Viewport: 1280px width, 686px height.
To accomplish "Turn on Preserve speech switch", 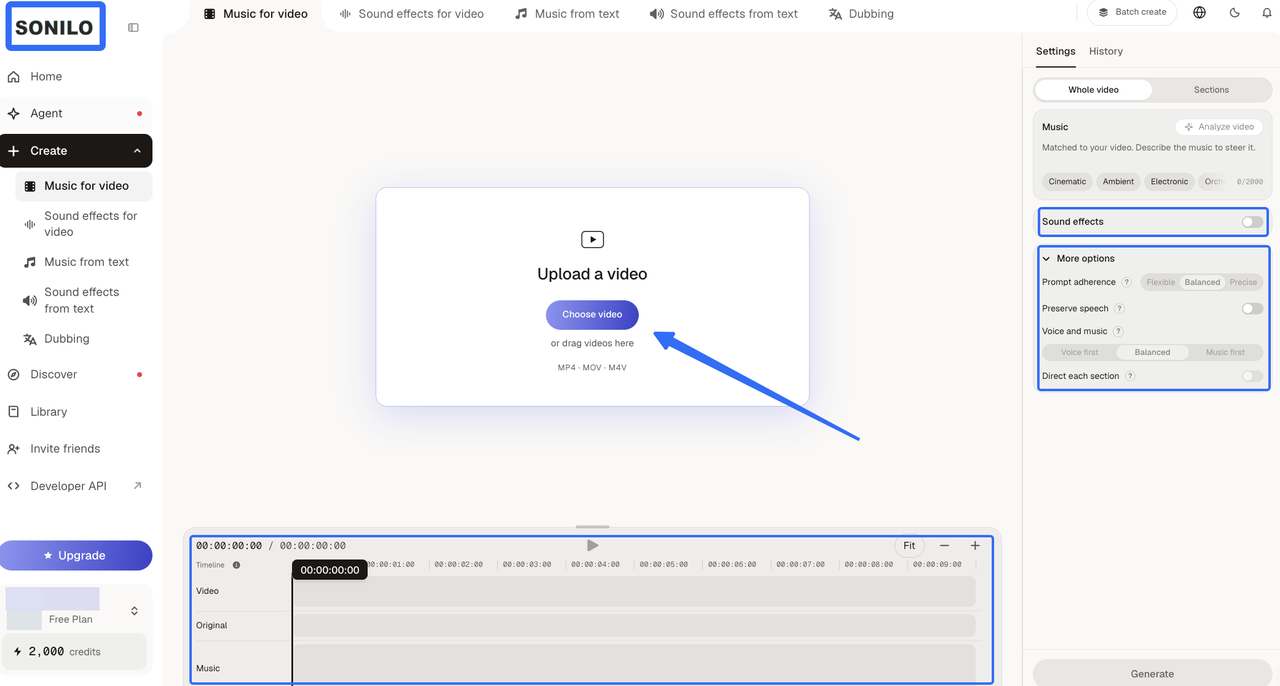I will [1252, 309].
